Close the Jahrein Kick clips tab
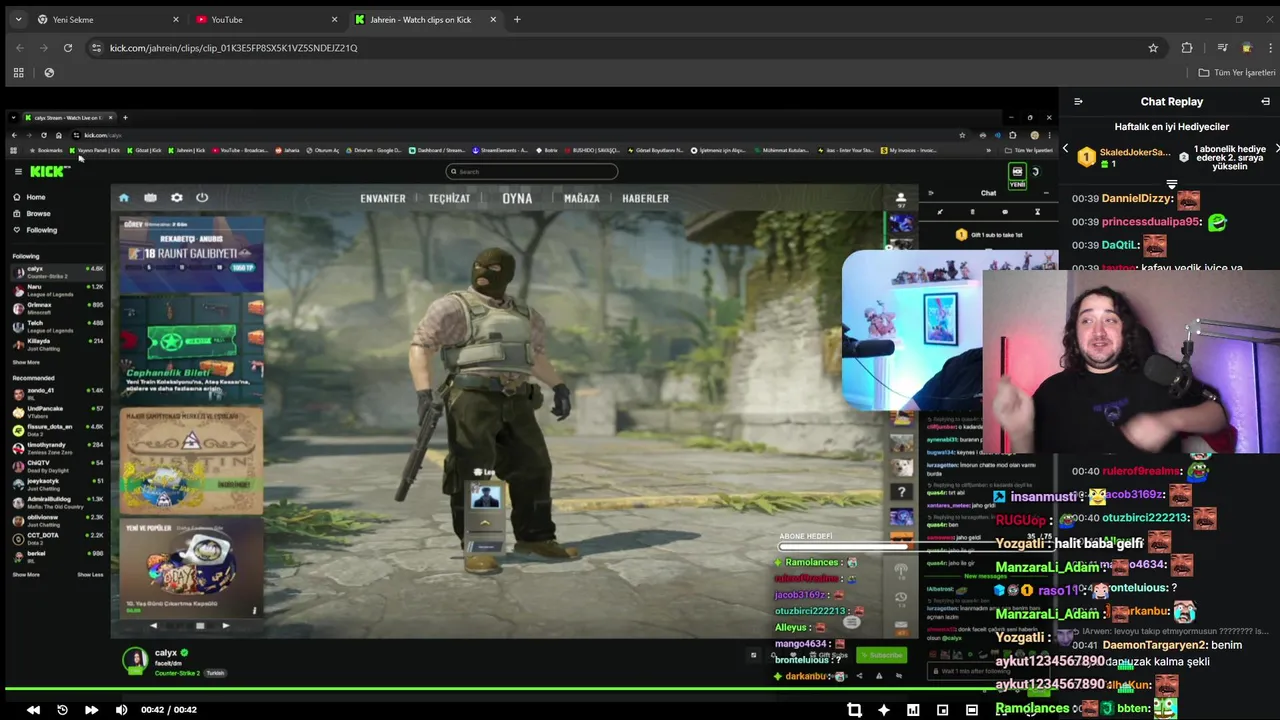This screenshot has height=720, width=1280. click(x=493, y=19)
